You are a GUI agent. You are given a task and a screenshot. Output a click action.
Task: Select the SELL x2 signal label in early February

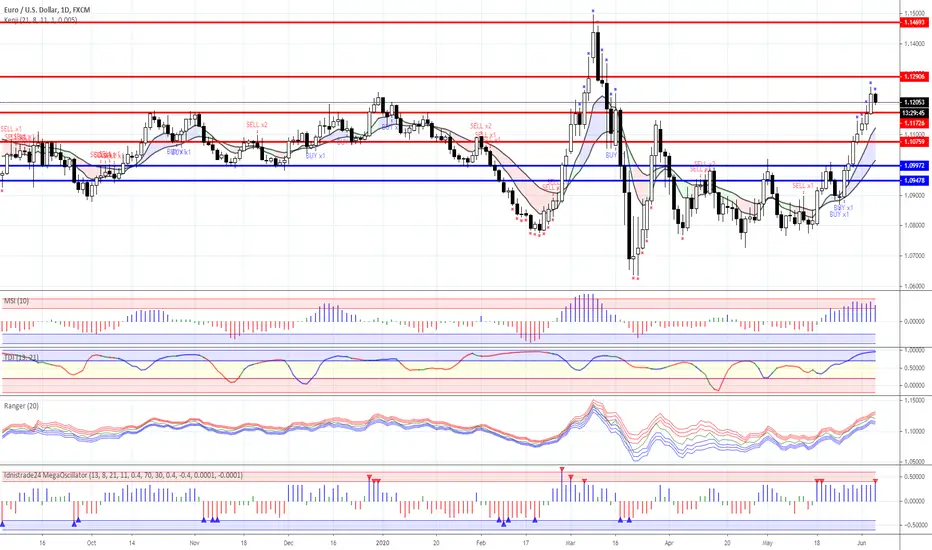click(x=480, y=126)
